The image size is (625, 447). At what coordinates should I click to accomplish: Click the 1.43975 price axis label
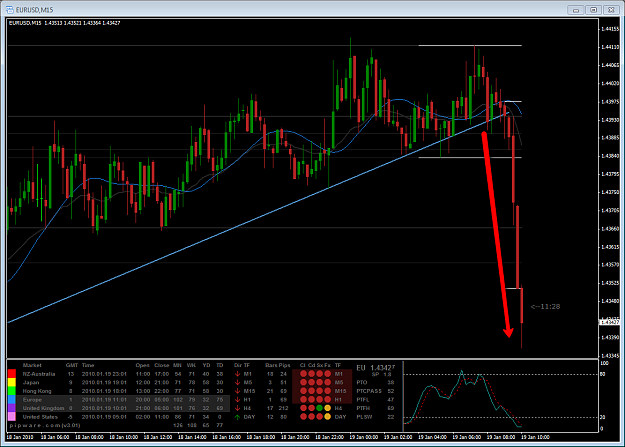[610, 102]
